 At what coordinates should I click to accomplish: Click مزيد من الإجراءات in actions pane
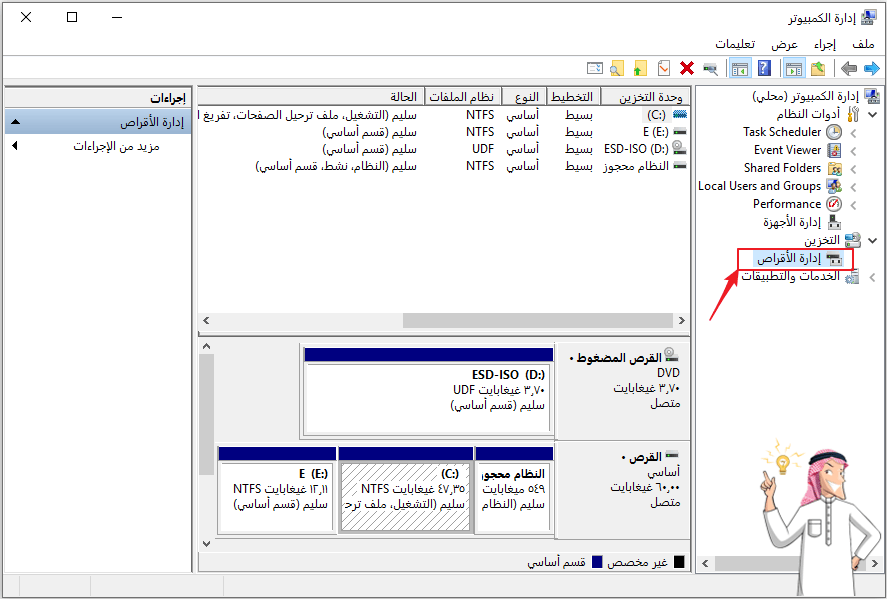(x=116, y=146)
